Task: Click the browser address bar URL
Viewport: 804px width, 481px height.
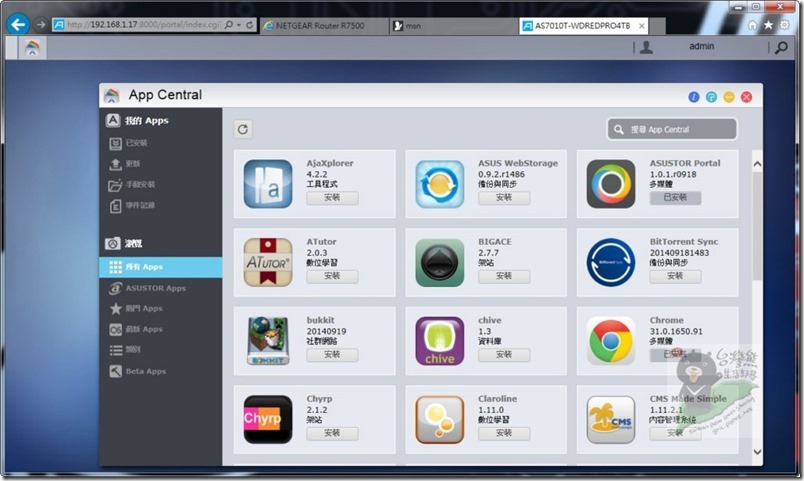Action: pyautogui.click(x=144, y=25)
